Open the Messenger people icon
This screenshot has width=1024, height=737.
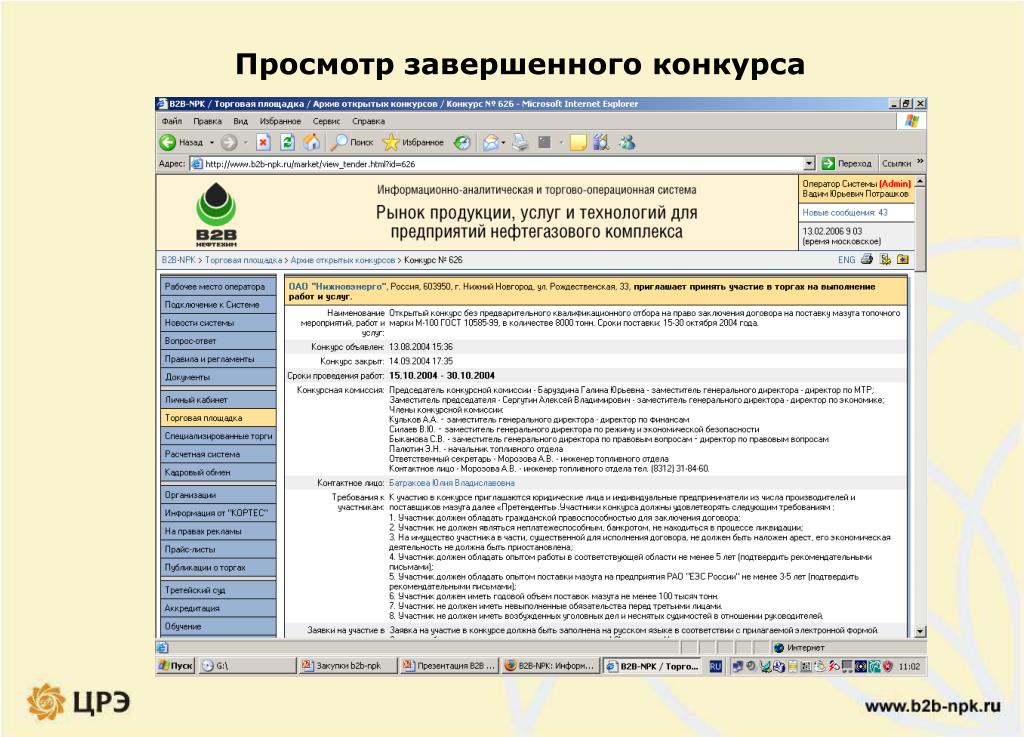(x=627, y=142)
